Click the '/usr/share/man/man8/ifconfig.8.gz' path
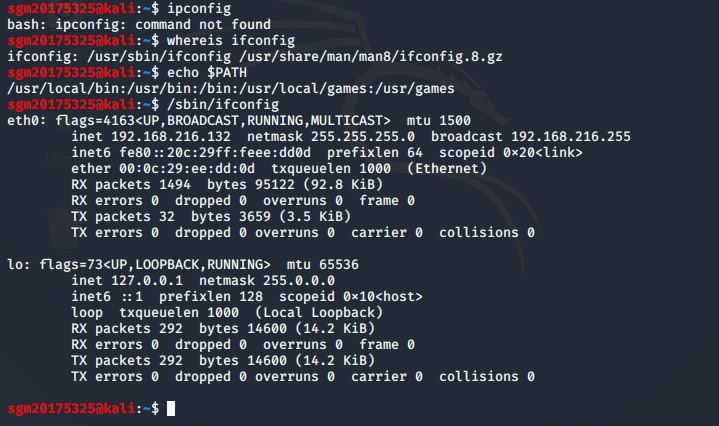The height and width of the screenshot is (426, 719). pyautogui.click(x=371, y=56)
